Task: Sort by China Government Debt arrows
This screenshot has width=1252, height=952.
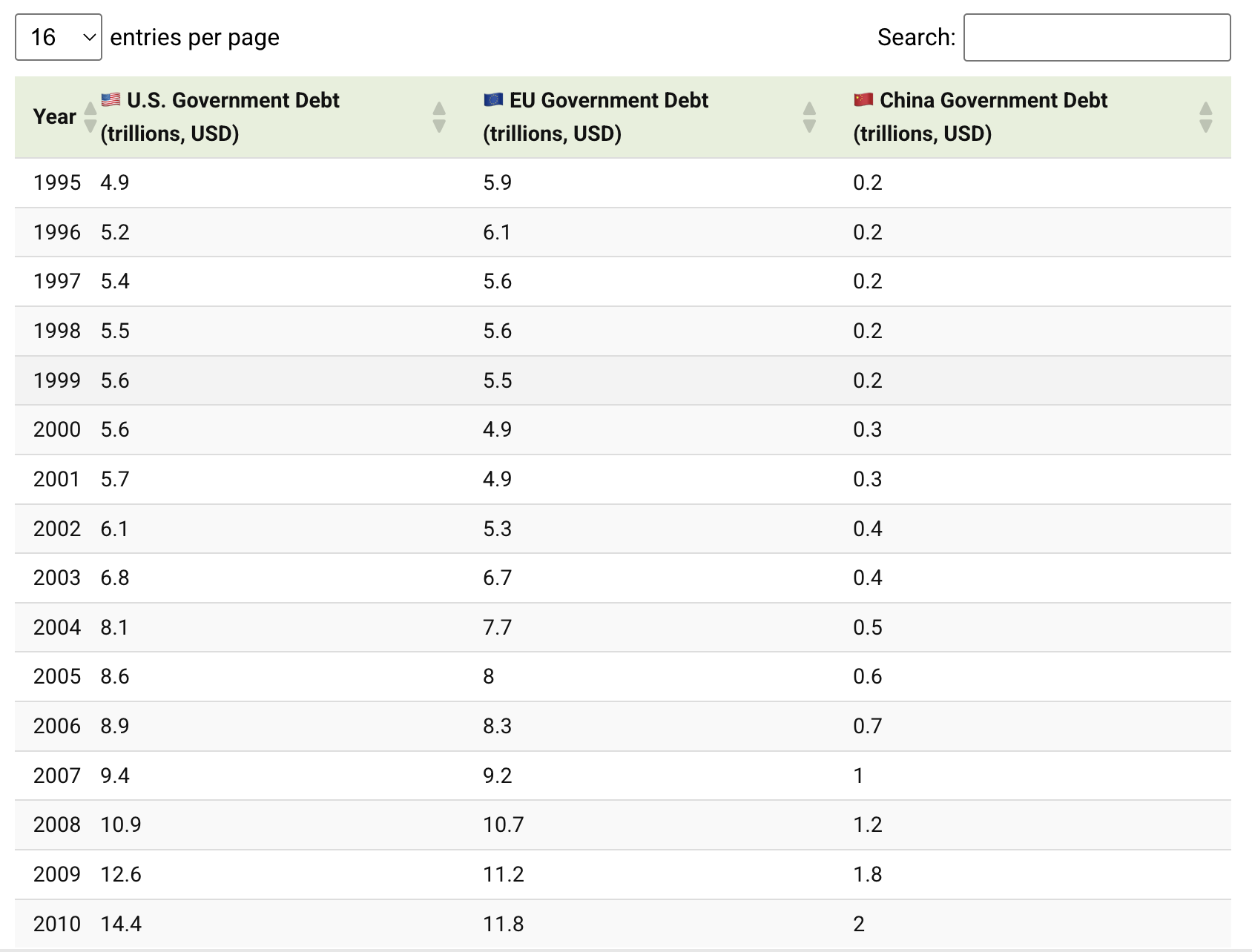Action: [1205, 117]
